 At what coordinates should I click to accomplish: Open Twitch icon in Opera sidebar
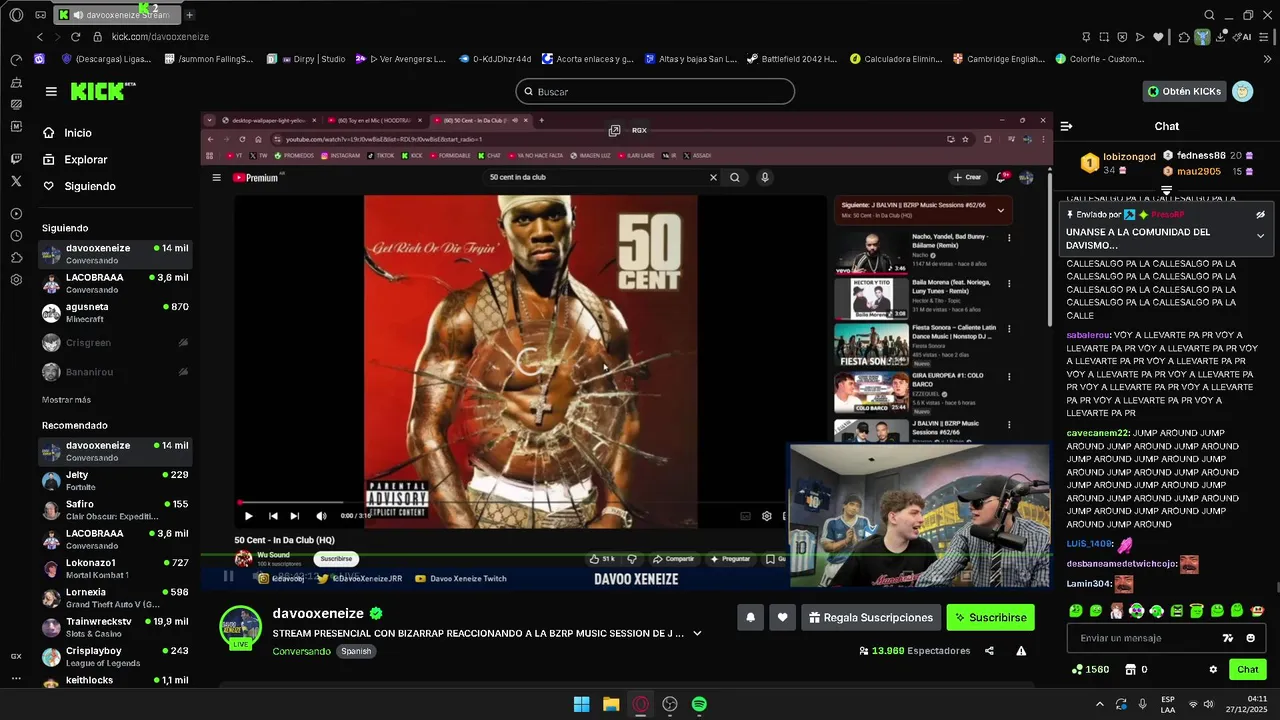[x=16, y=159]
